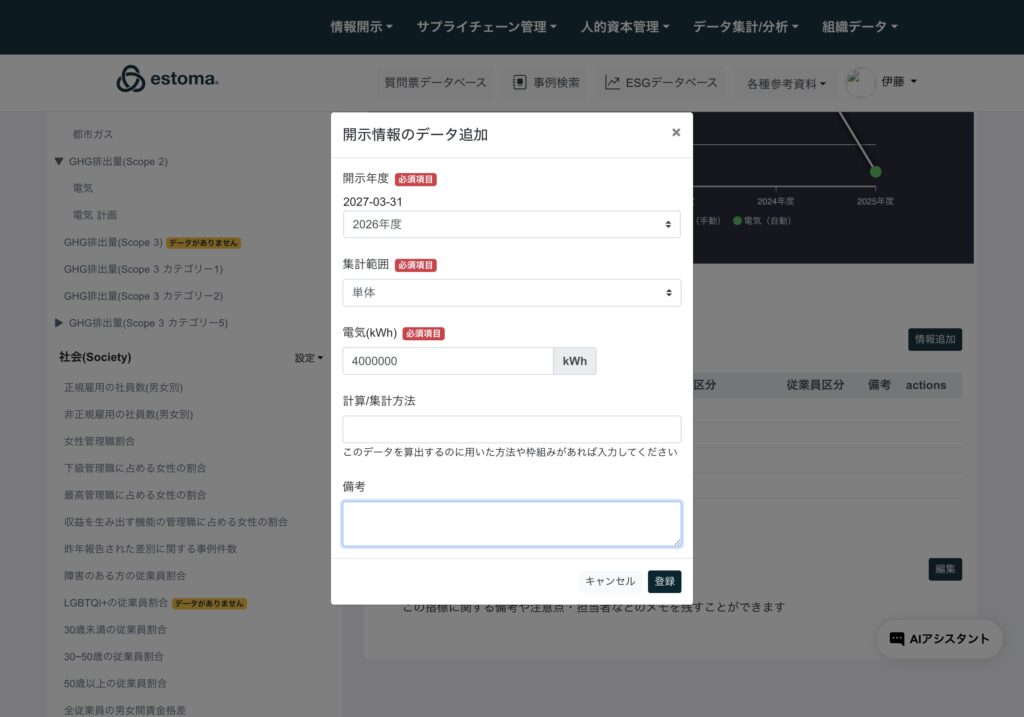The height and width of the screenshot is (717, 1024).
Task: Open the ESGデータベース chart link
Action: point(661,83)
